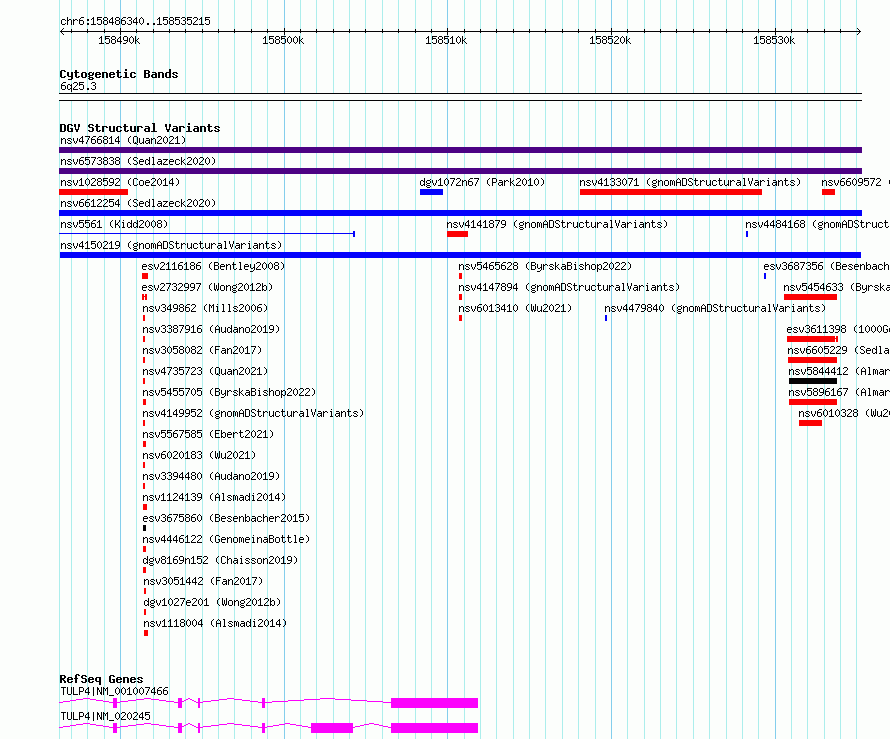Screen dimensions: 890x739
Task: Click the dgv1072n67 (Park2010) blue bar
Action: coord(431,192)
